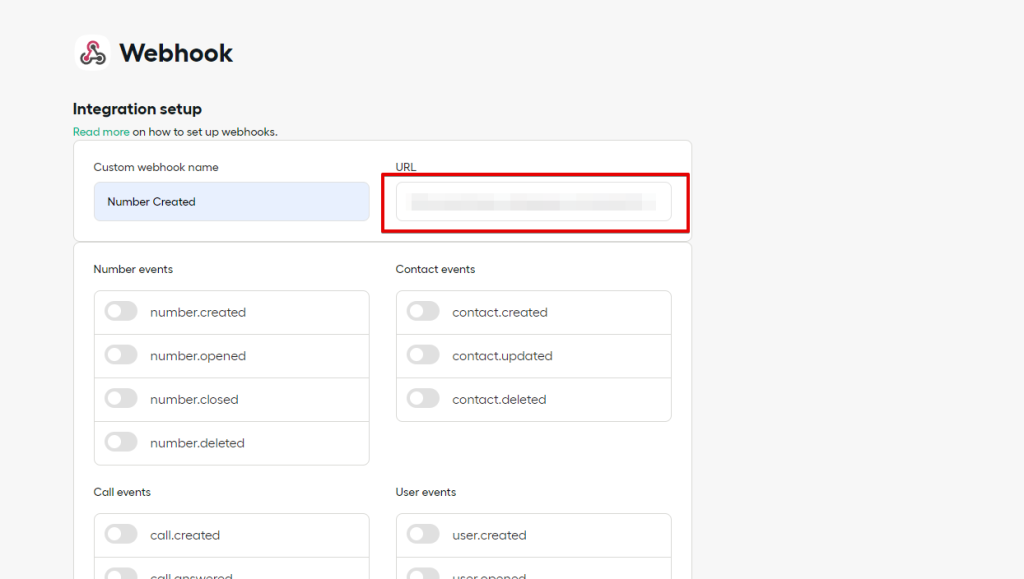Toggle the number.opened switch
This screenshot has height=579, width=1024.
pyautogui.click(x=121, y=355)
